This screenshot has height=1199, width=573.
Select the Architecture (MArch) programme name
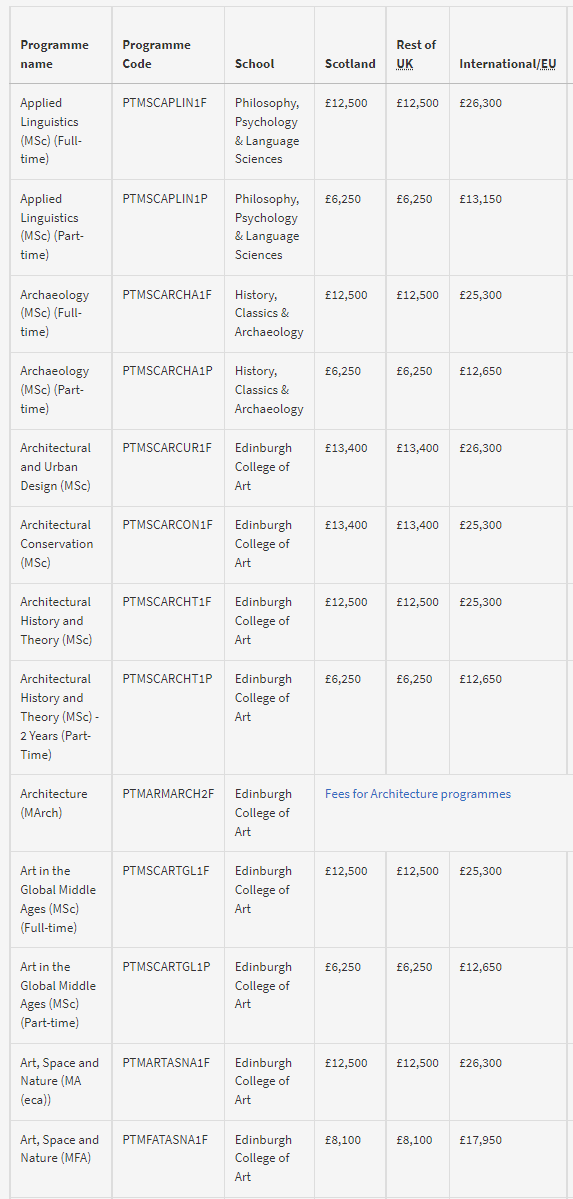coord(54,803)
